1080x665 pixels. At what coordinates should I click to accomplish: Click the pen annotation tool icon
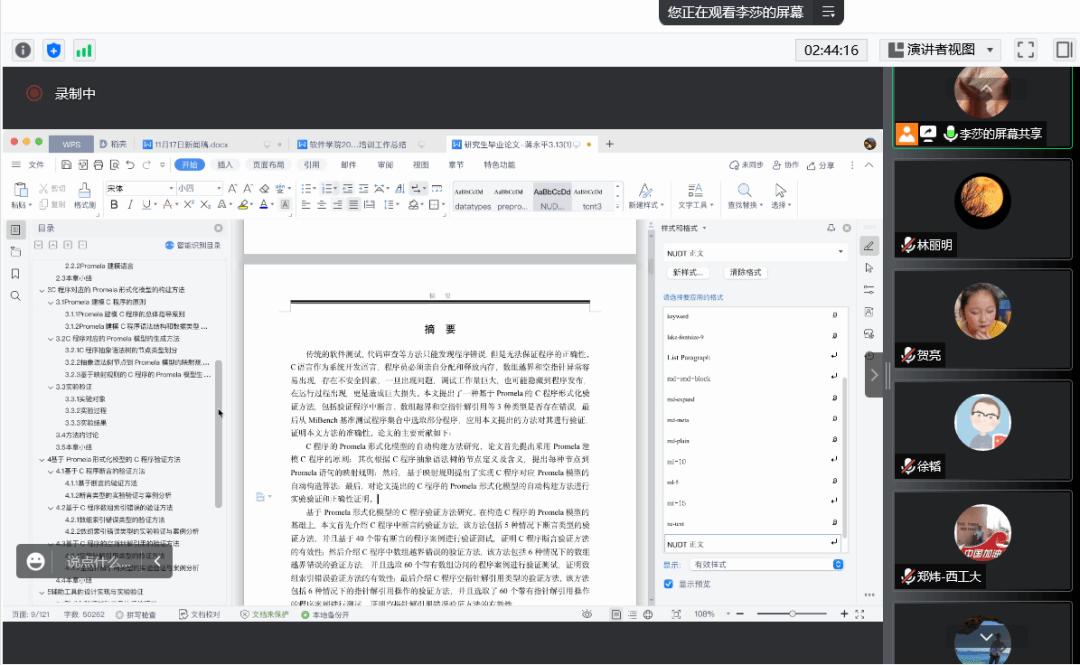click(x=868, y=246)
